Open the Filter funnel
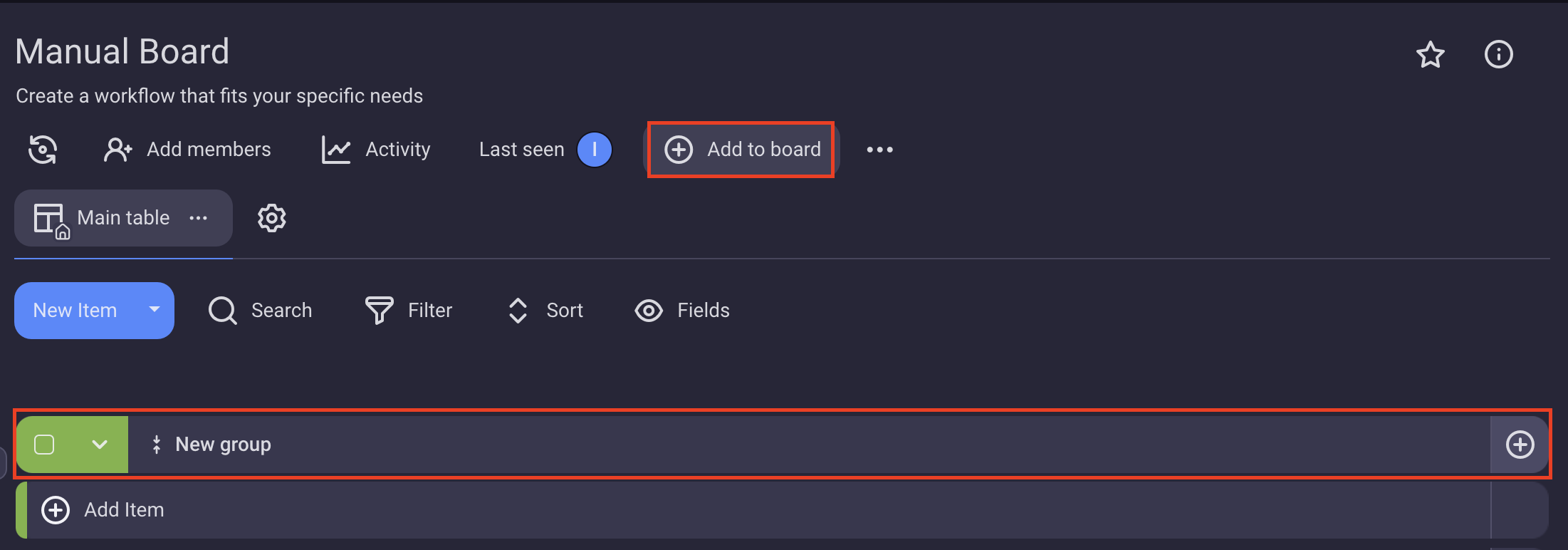Screen dimensions: 1568x550 (x=379, y=311)
